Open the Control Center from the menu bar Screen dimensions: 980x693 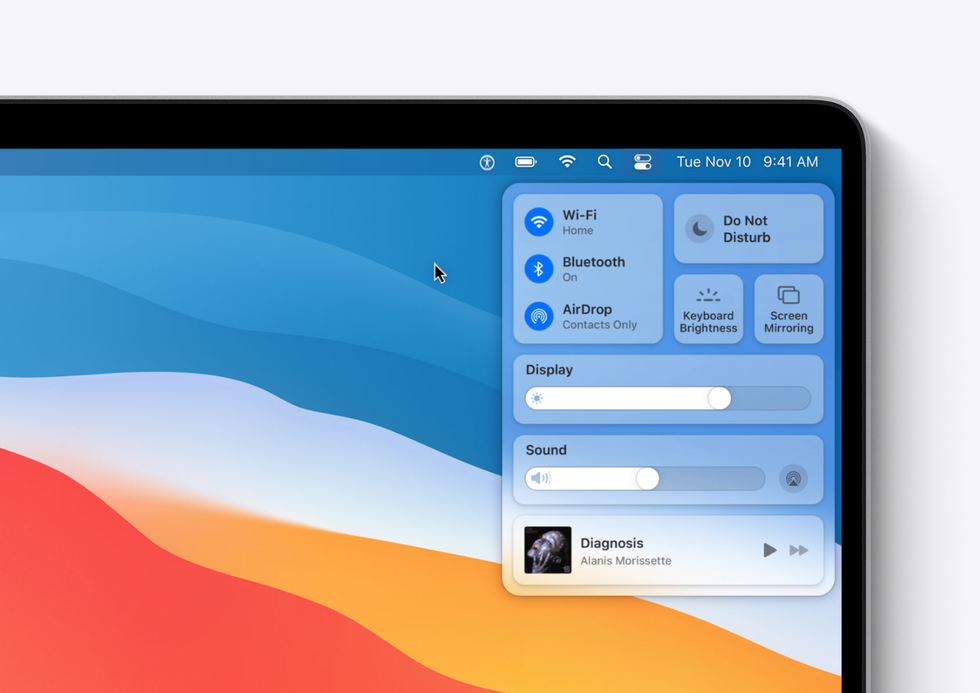(642, 161)
